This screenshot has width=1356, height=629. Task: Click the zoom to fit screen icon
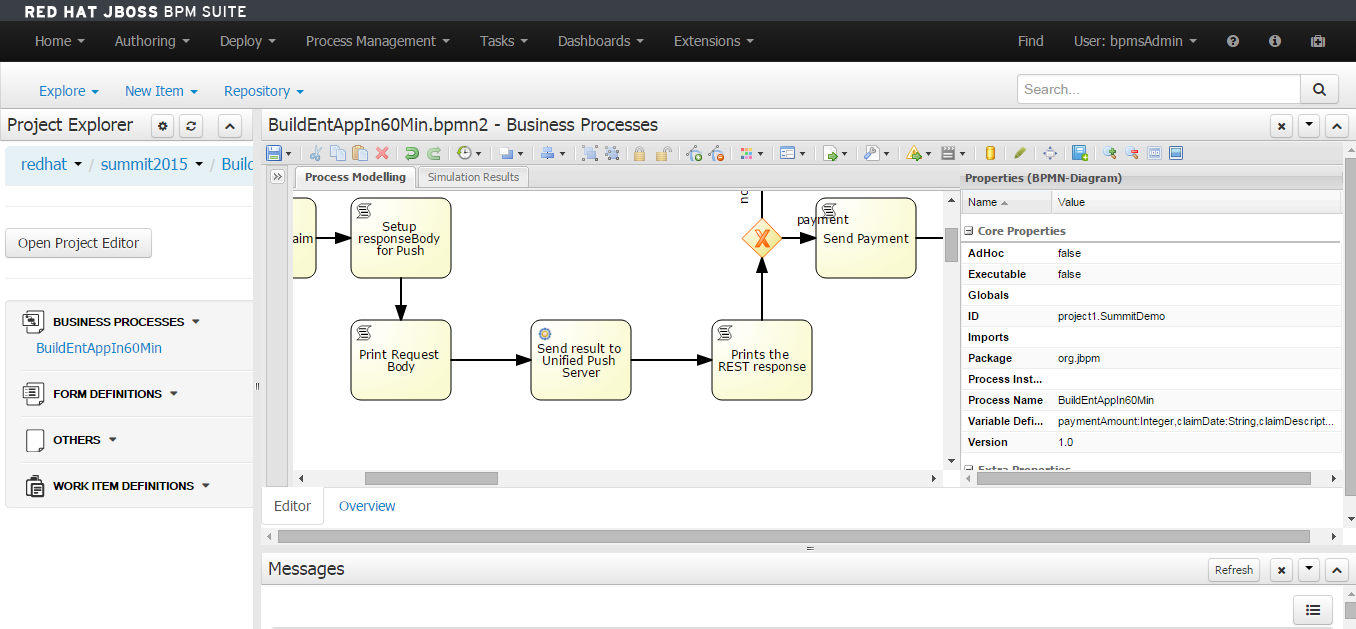[x=1176, y=153]
